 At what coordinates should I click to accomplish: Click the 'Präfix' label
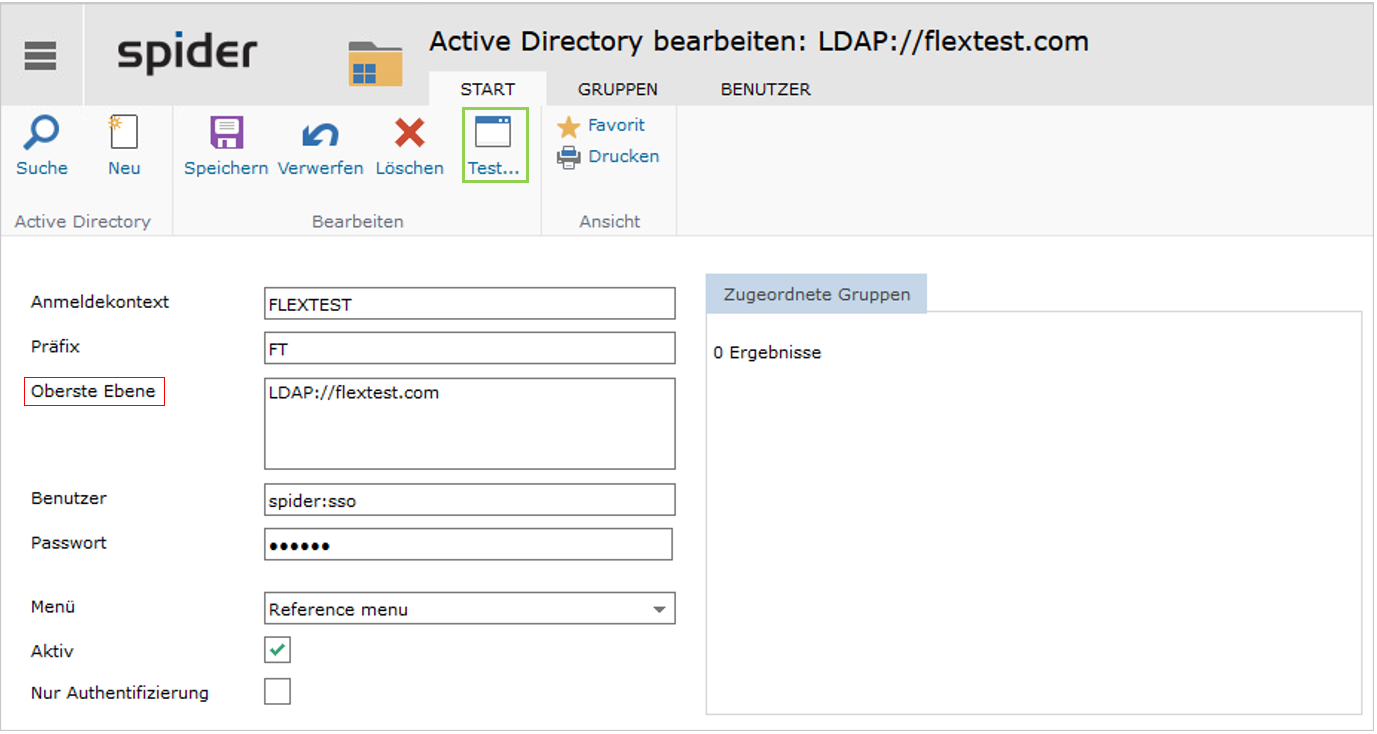pyautogui.click(x=55, y=347)
